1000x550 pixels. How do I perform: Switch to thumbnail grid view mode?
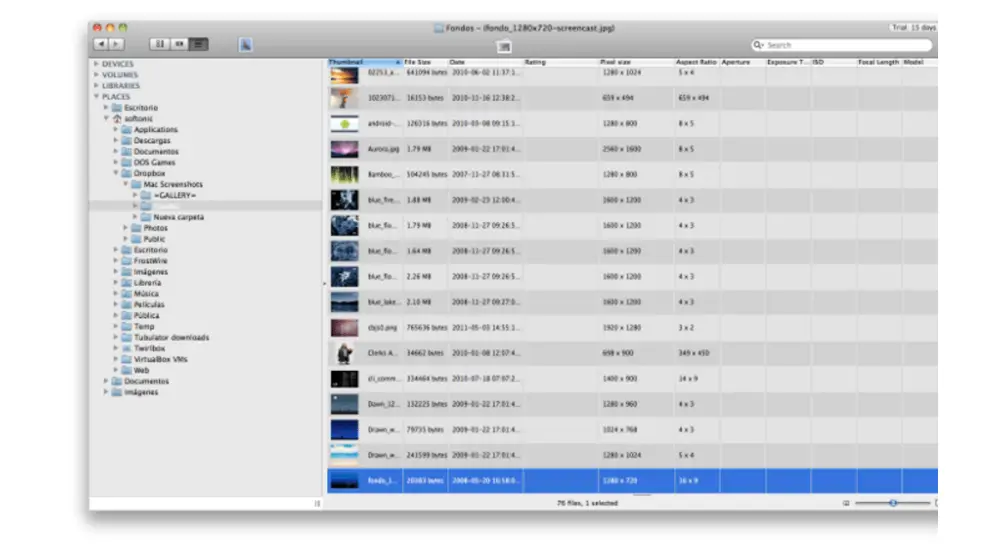tap(160, 44)
